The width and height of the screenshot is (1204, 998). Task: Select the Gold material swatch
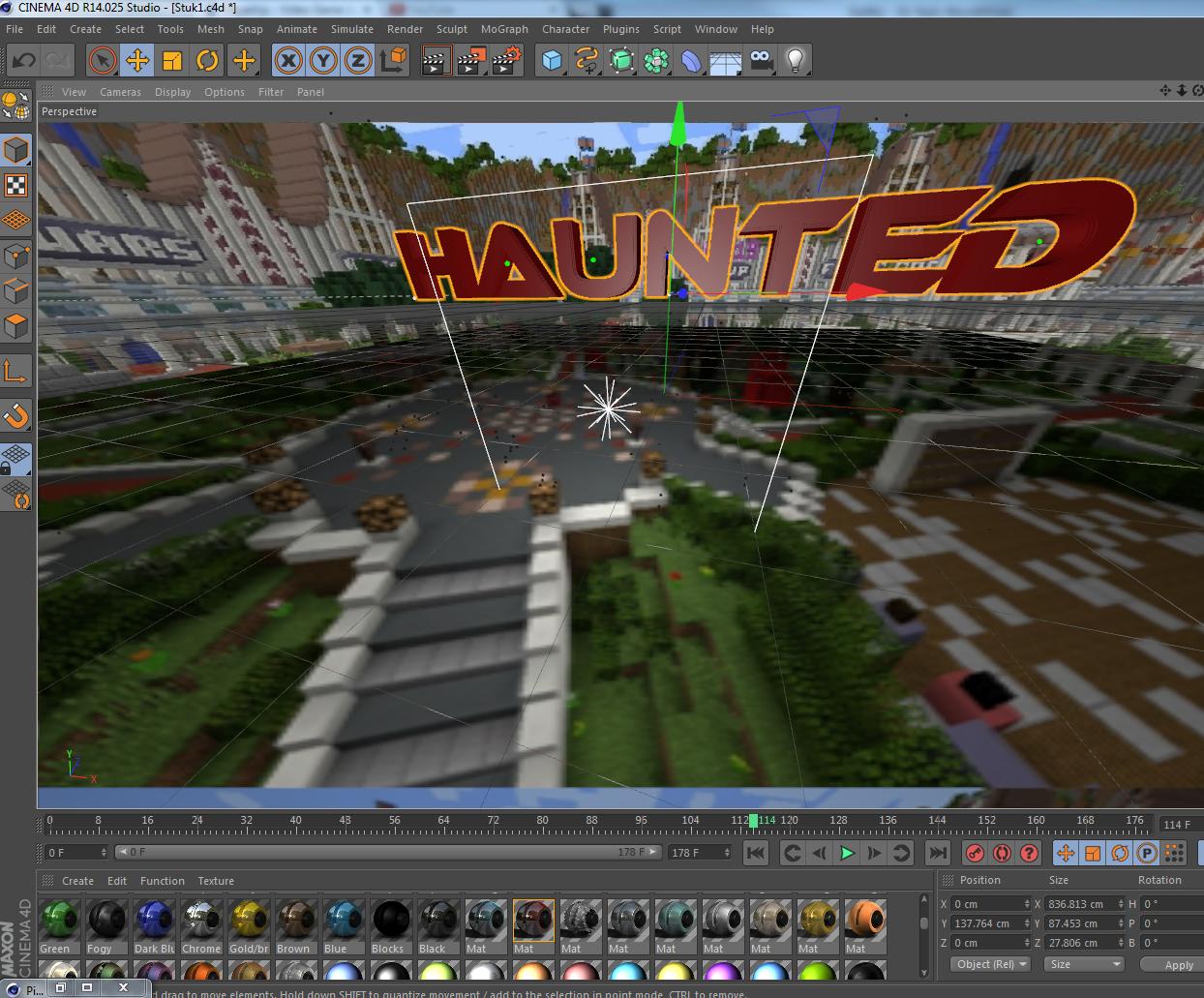pos(249,920)
